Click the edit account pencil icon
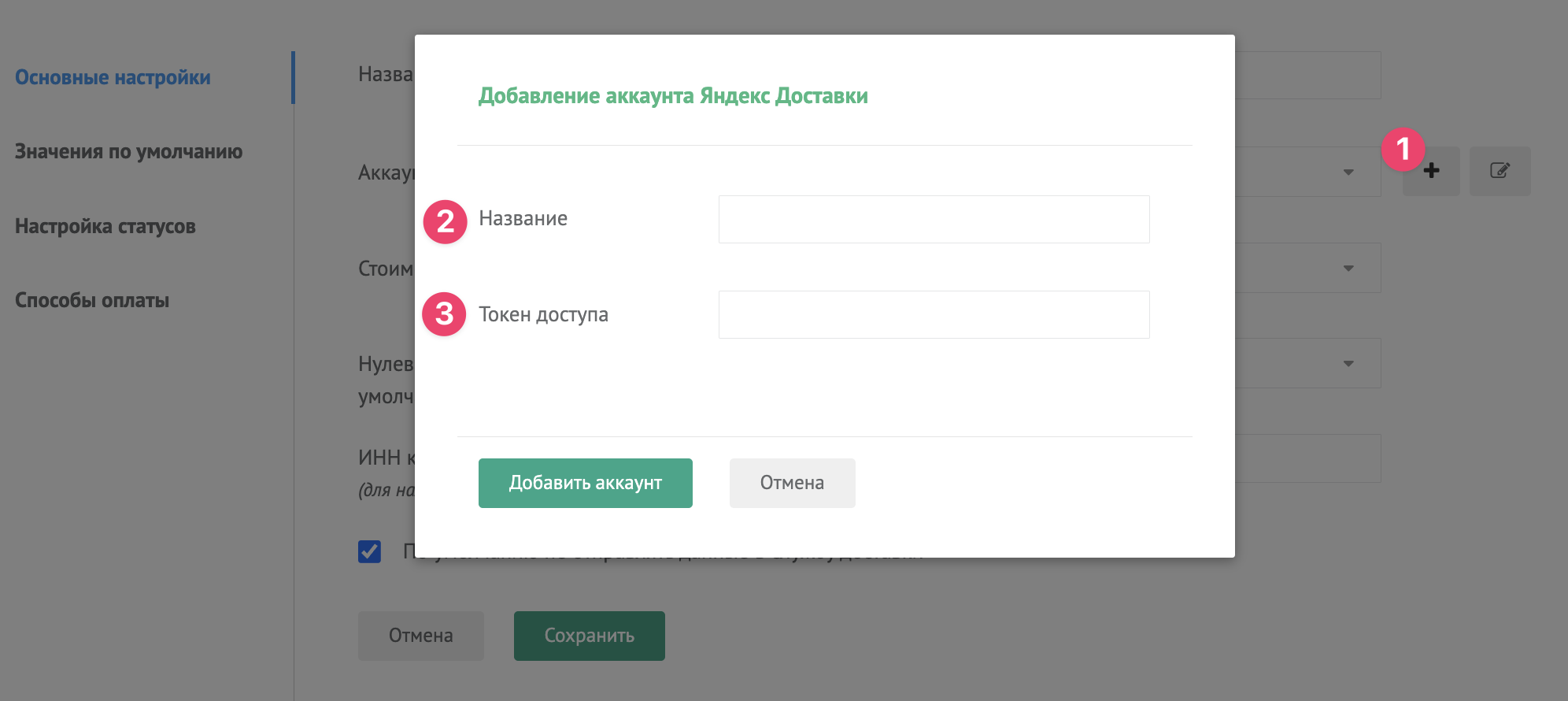Viewport: 1568px width, 701px height. [1500, 171]
